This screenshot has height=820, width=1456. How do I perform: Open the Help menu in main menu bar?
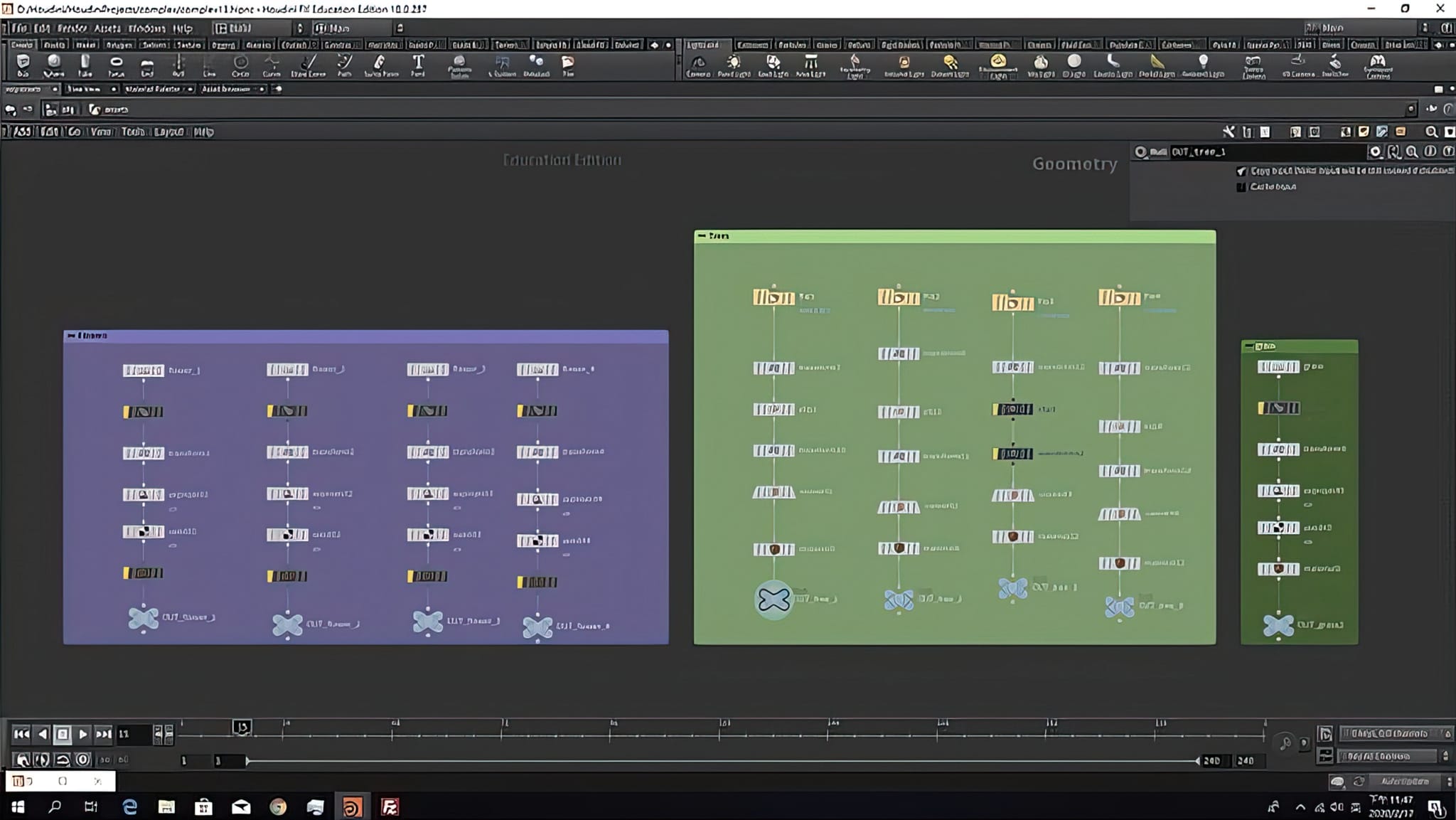[x=183, y=28]
